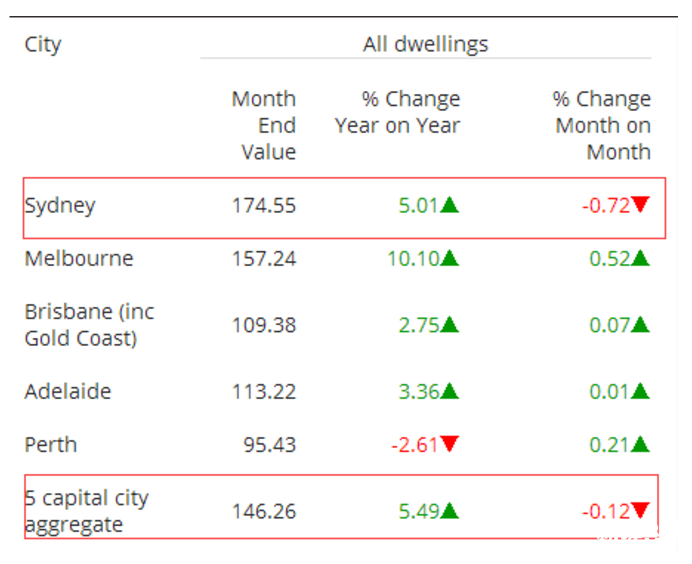Click the % Change Year on Year header
This screenshot has height=564, width=692.
point(398,112)
